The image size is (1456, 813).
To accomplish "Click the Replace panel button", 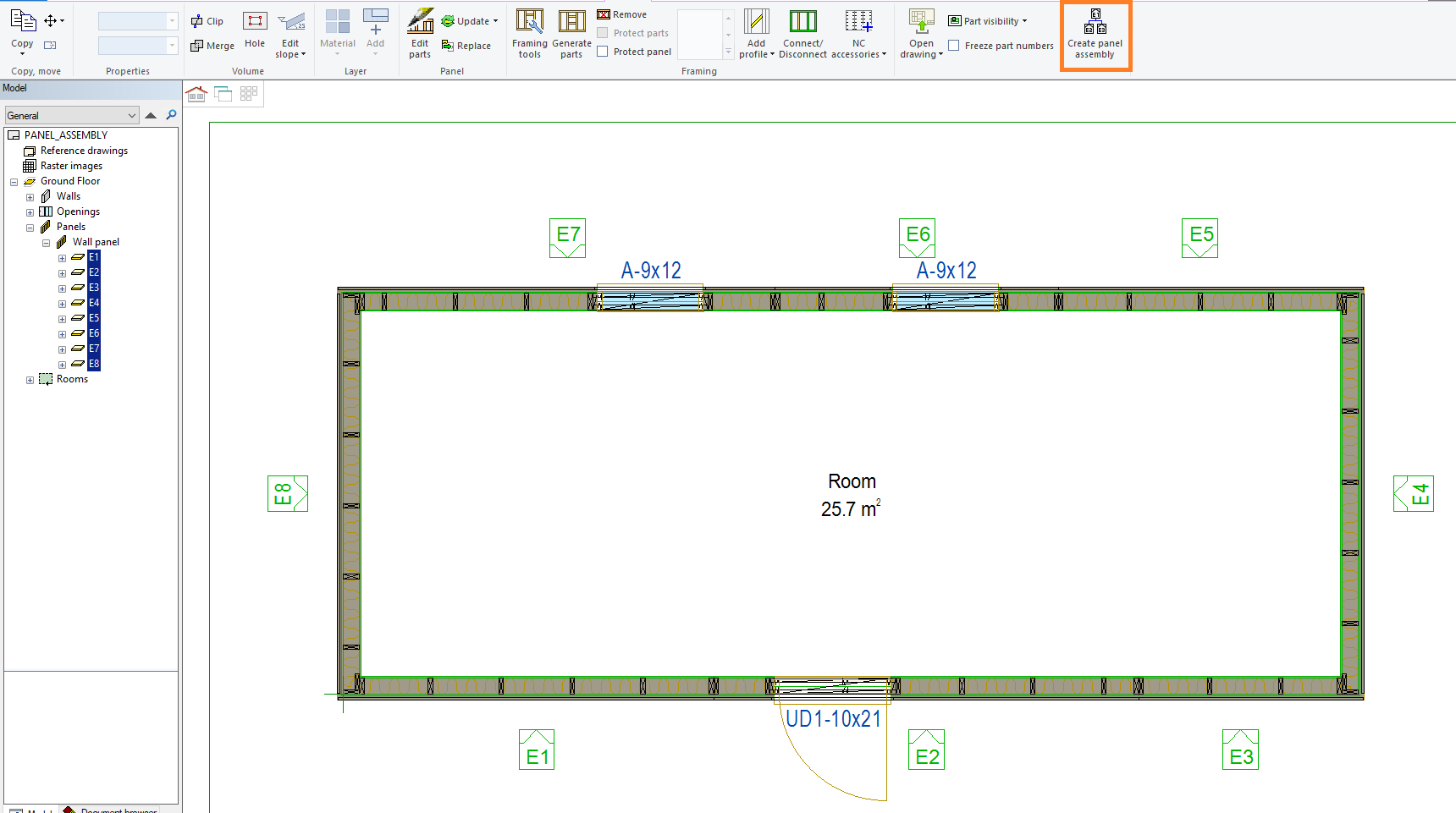I will [466, 46].
